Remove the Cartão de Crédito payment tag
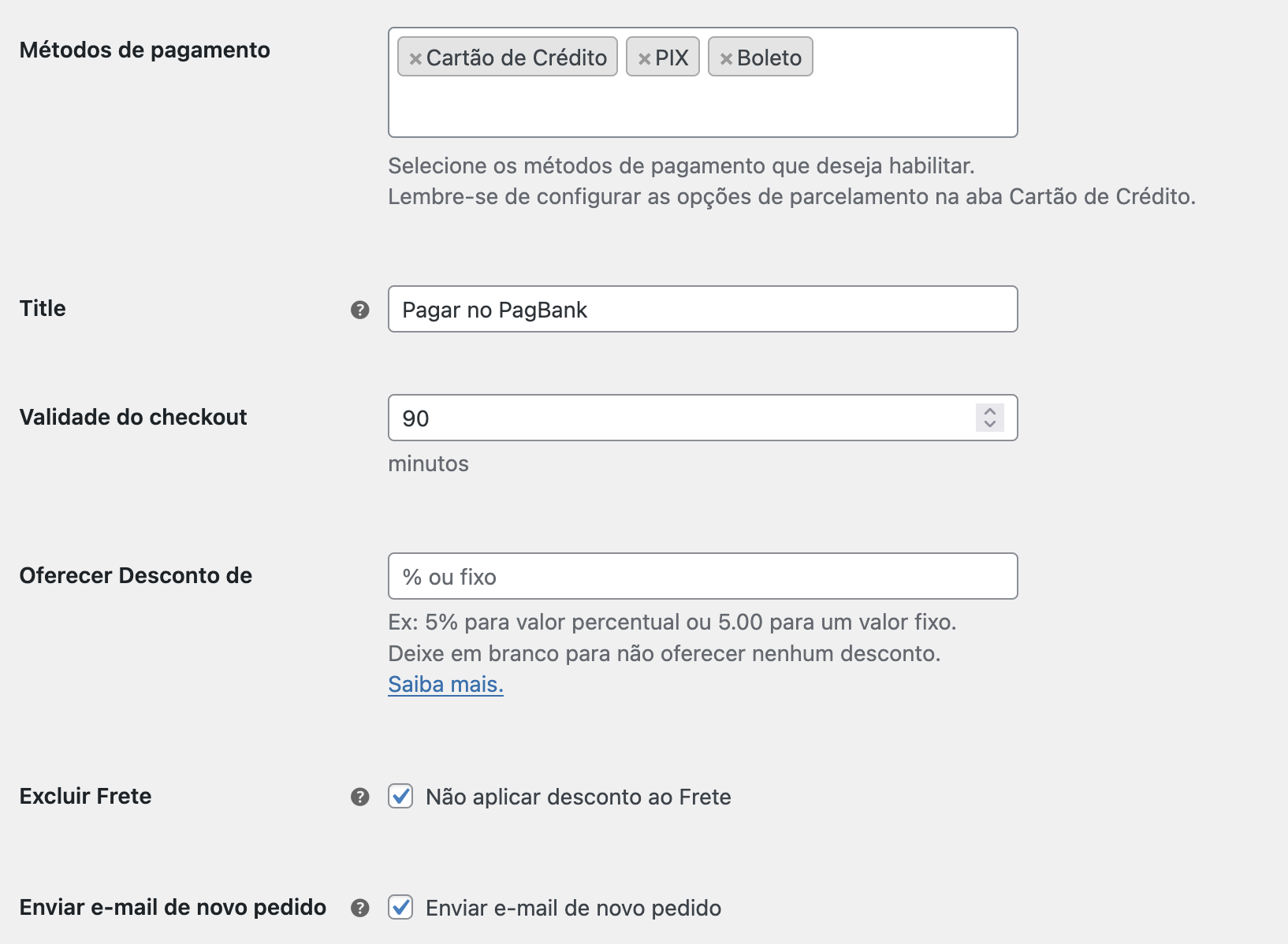Screen dimensions: 1288x944 pyautogui.click(x=415, y=58)
